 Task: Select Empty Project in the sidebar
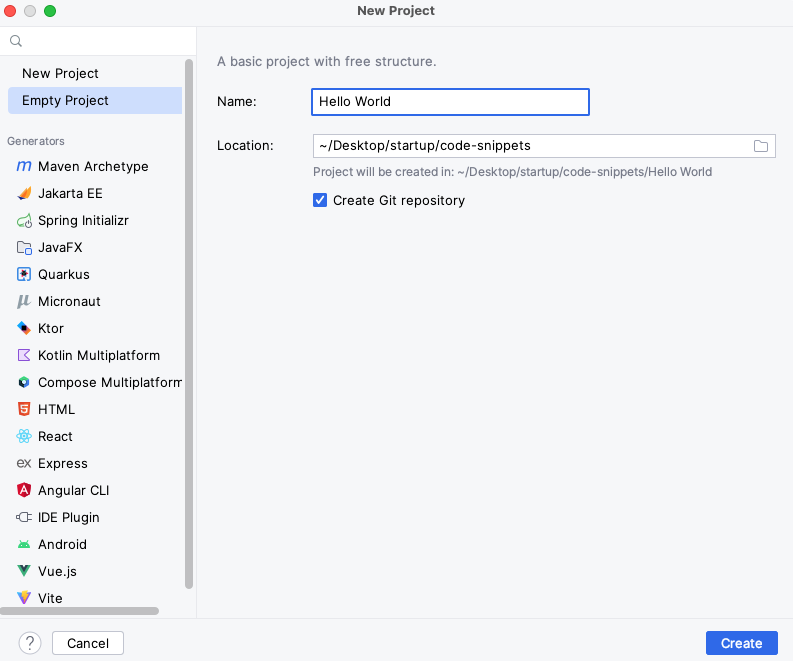tap(95, 100)
